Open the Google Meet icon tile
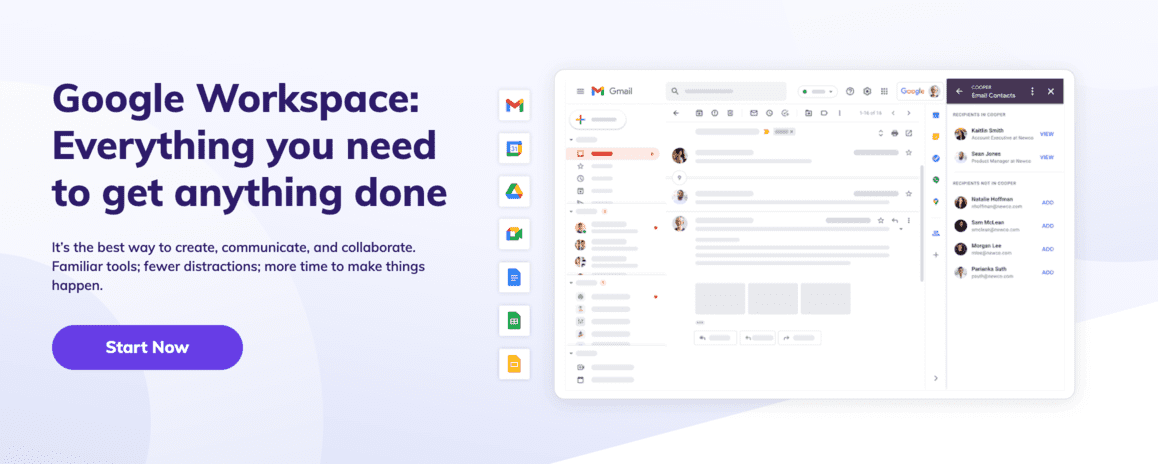Viewport: 1158px width, 464px height. coord(514,234)
